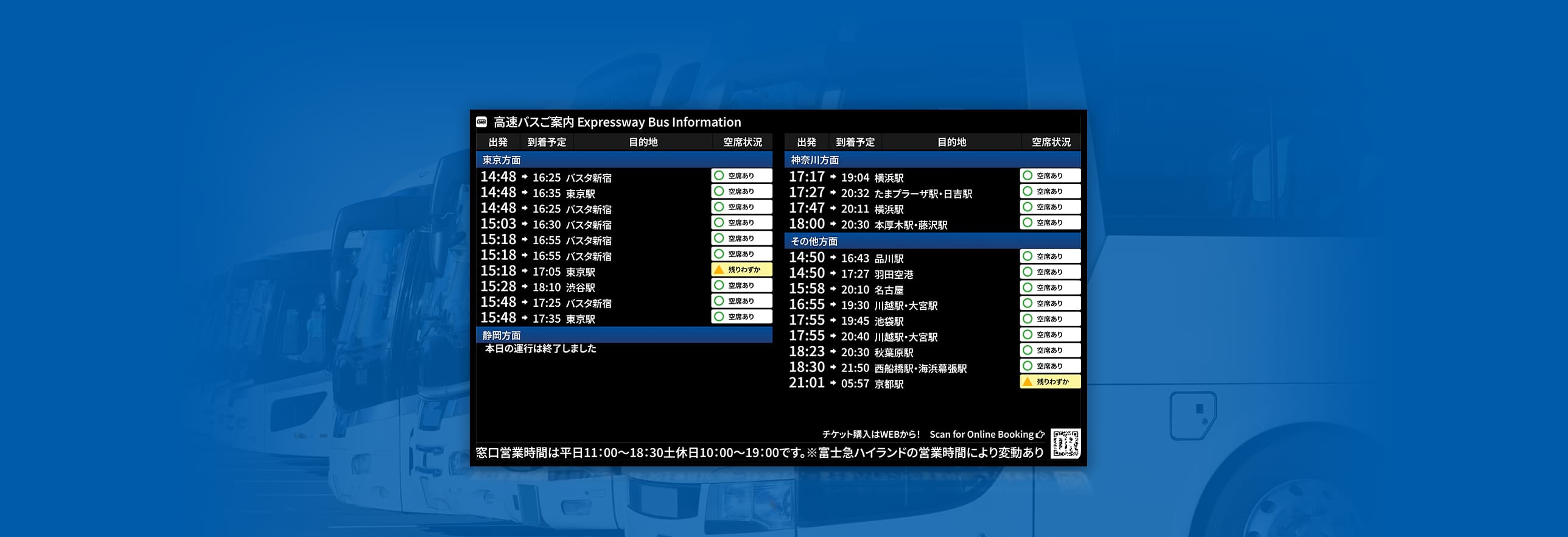Viewport: 1568px width, 537px height.
Task: Click the 17:27 たまプラーザ駅・日吉駅 row
Action: coord(880,193)
